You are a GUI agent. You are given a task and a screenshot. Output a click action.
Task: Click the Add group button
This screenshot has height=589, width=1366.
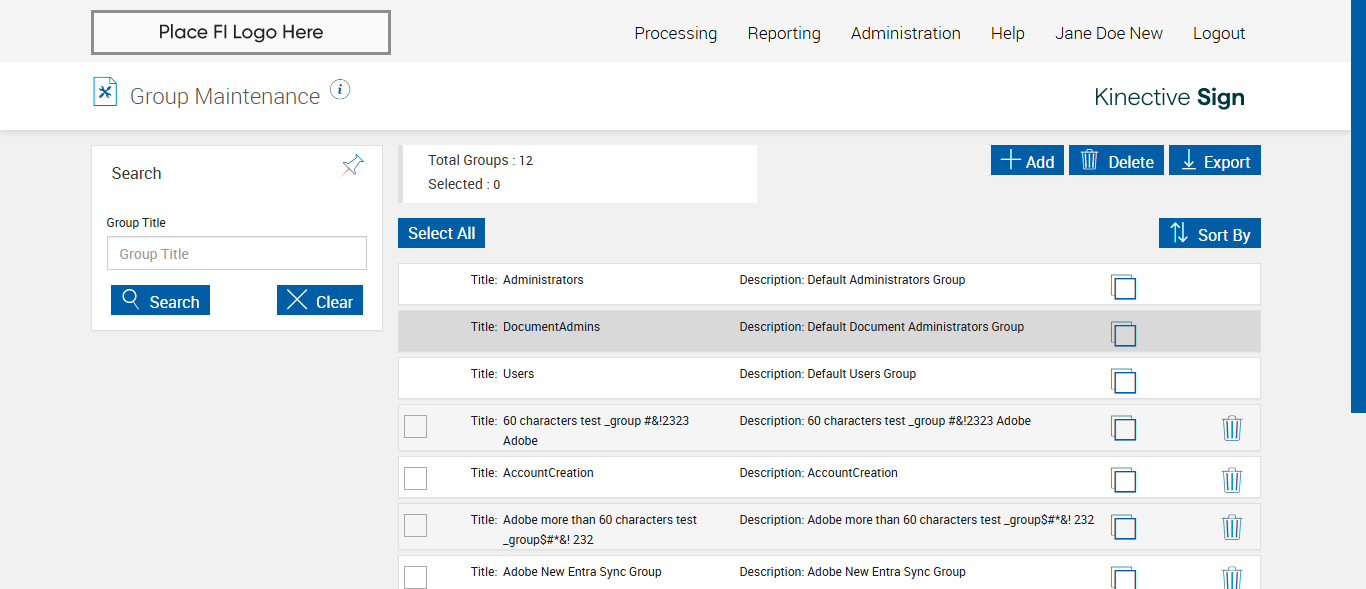(1027, 161)
